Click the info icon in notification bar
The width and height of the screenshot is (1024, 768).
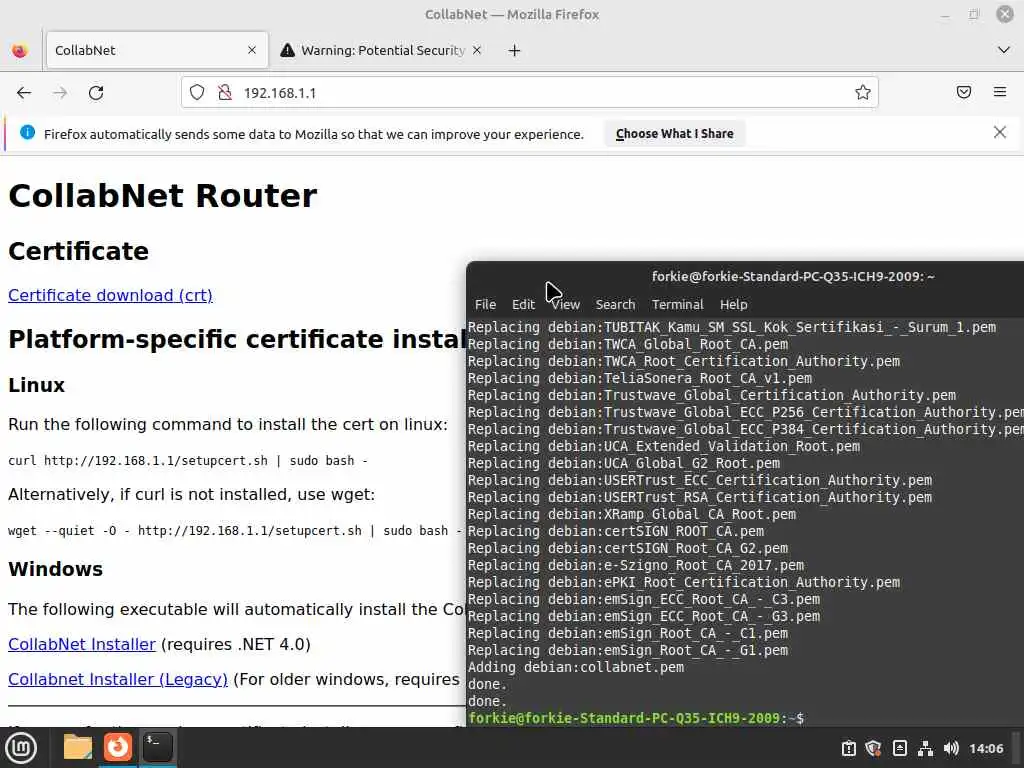click(x=27, y=133)
